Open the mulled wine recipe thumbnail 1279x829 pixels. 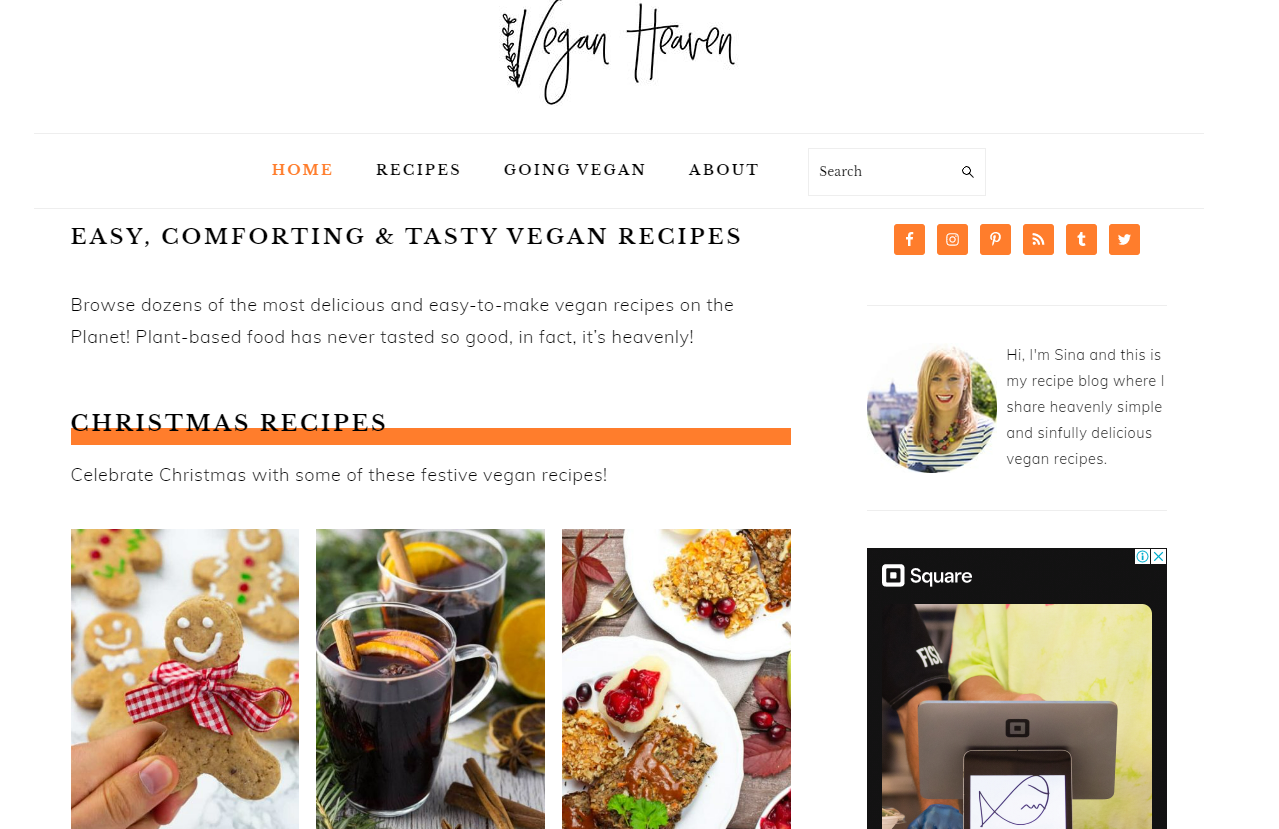430,679
